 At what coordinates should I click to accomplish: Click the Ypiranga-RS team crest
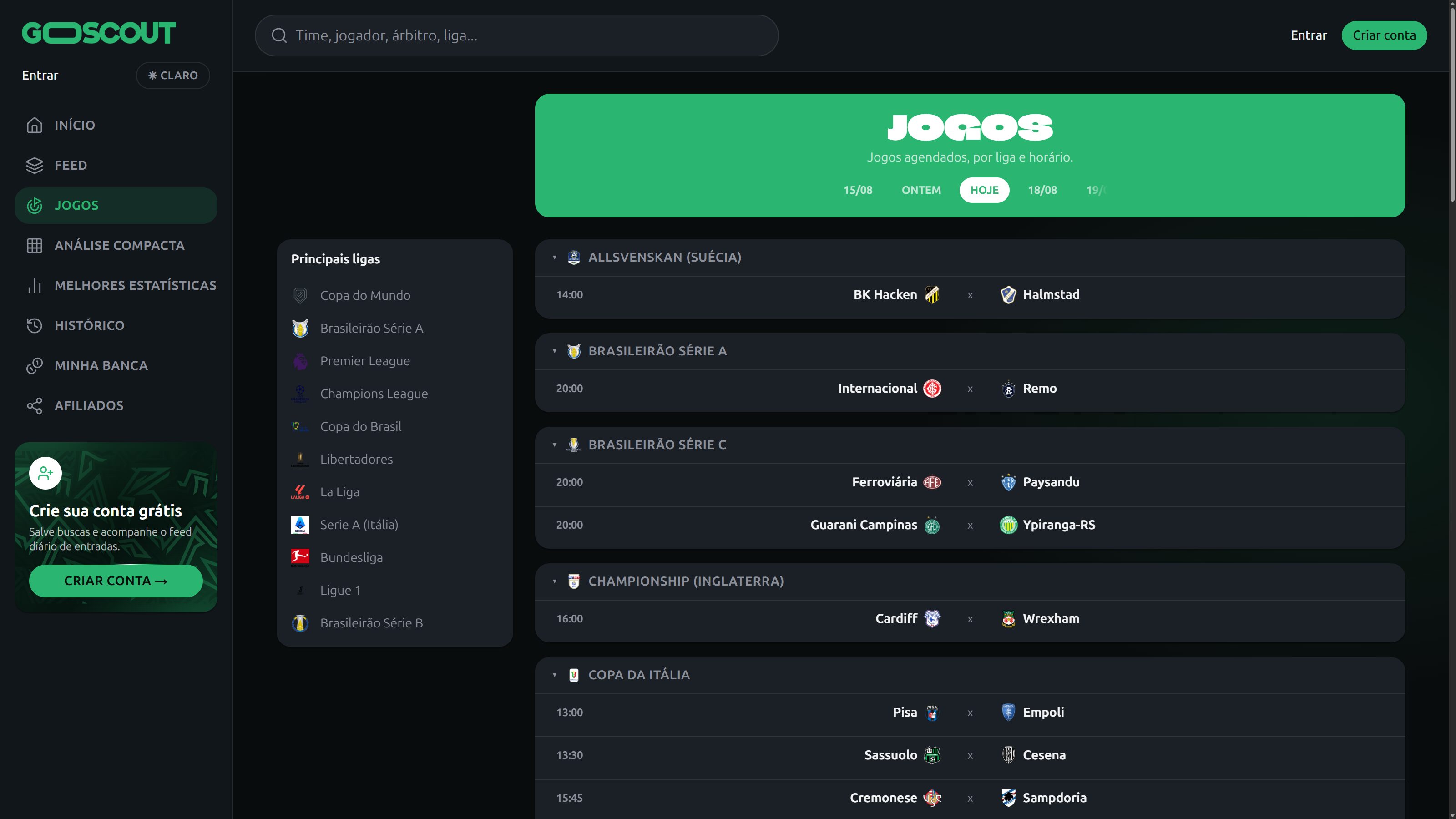pyautogui.click(x=1008, y=525)
